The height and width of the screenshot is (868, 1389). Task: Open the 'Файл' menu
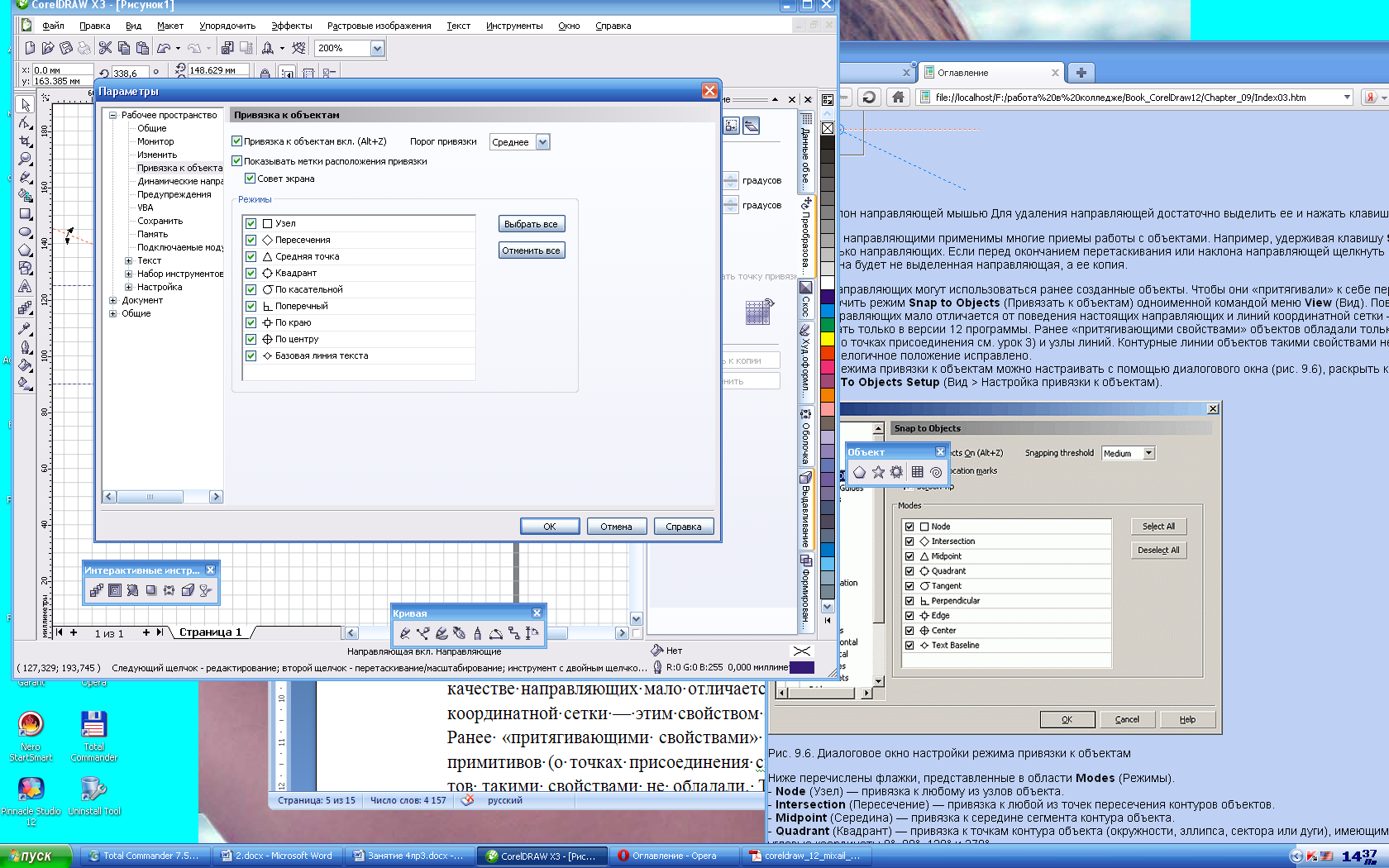click(53, 26)
